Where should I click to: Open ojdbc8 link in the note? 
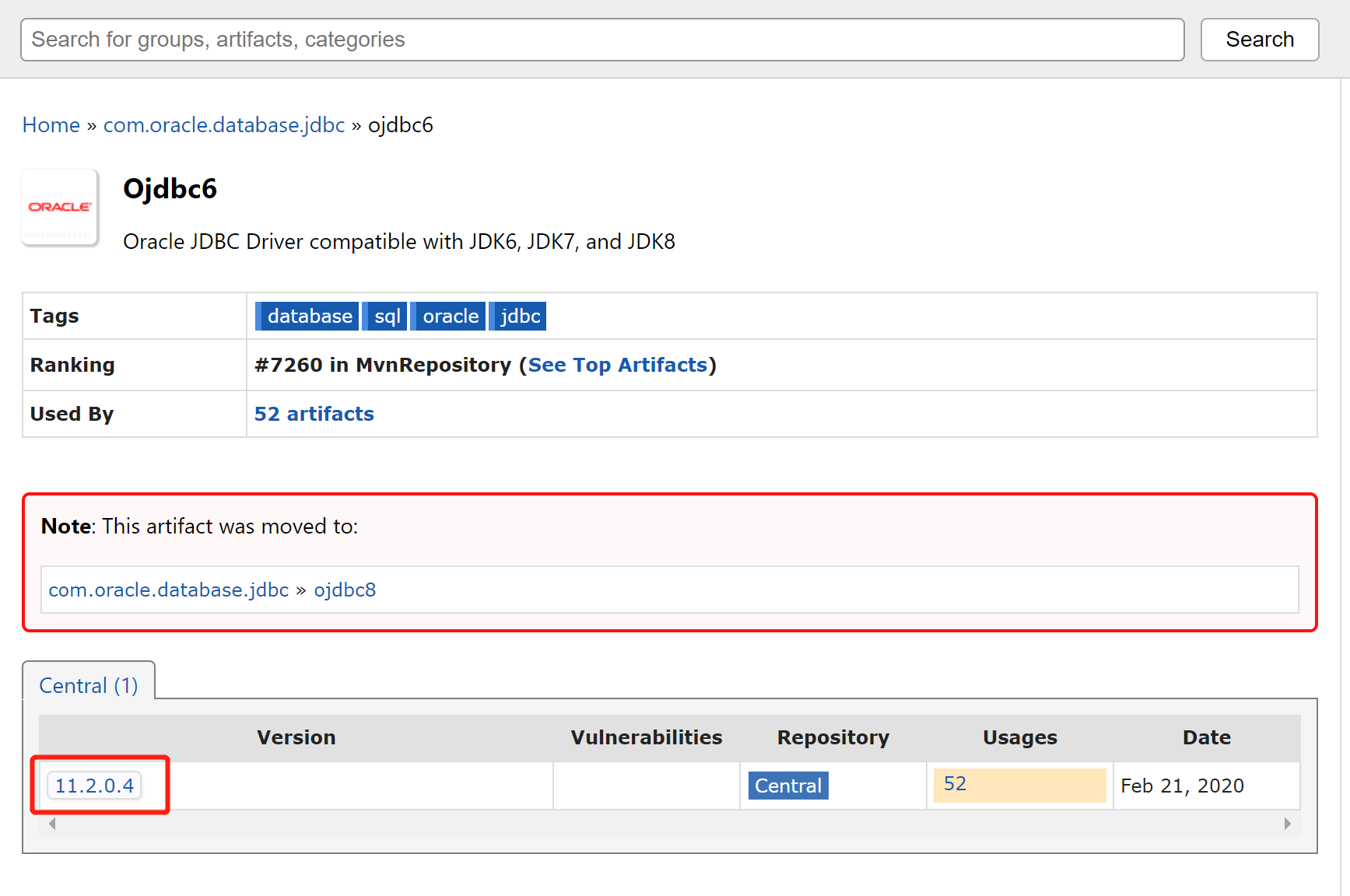(345, 590)
